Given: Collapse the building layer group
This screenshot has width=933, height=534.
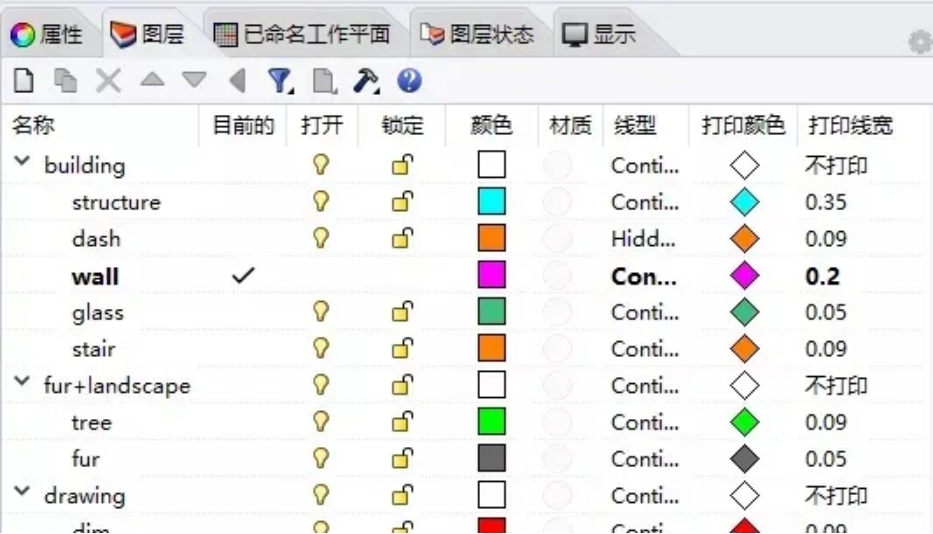Looking at the screenshot, I should [x=23, y=165].
